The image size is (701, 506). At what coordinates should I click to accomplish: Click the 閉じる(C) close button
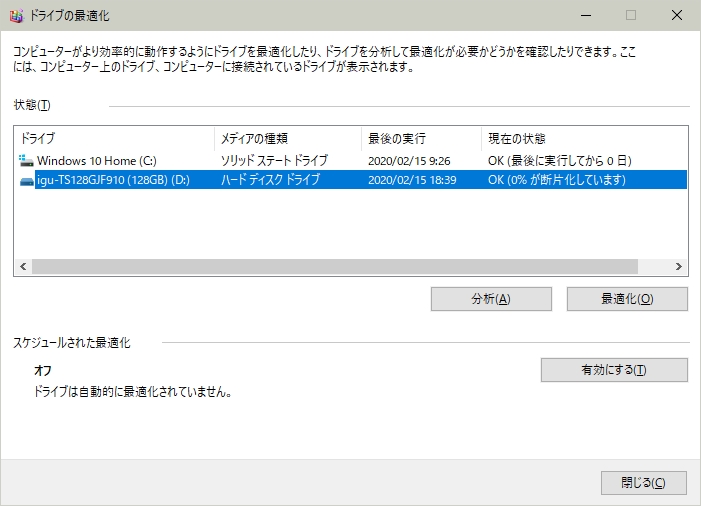click(644, 483)
